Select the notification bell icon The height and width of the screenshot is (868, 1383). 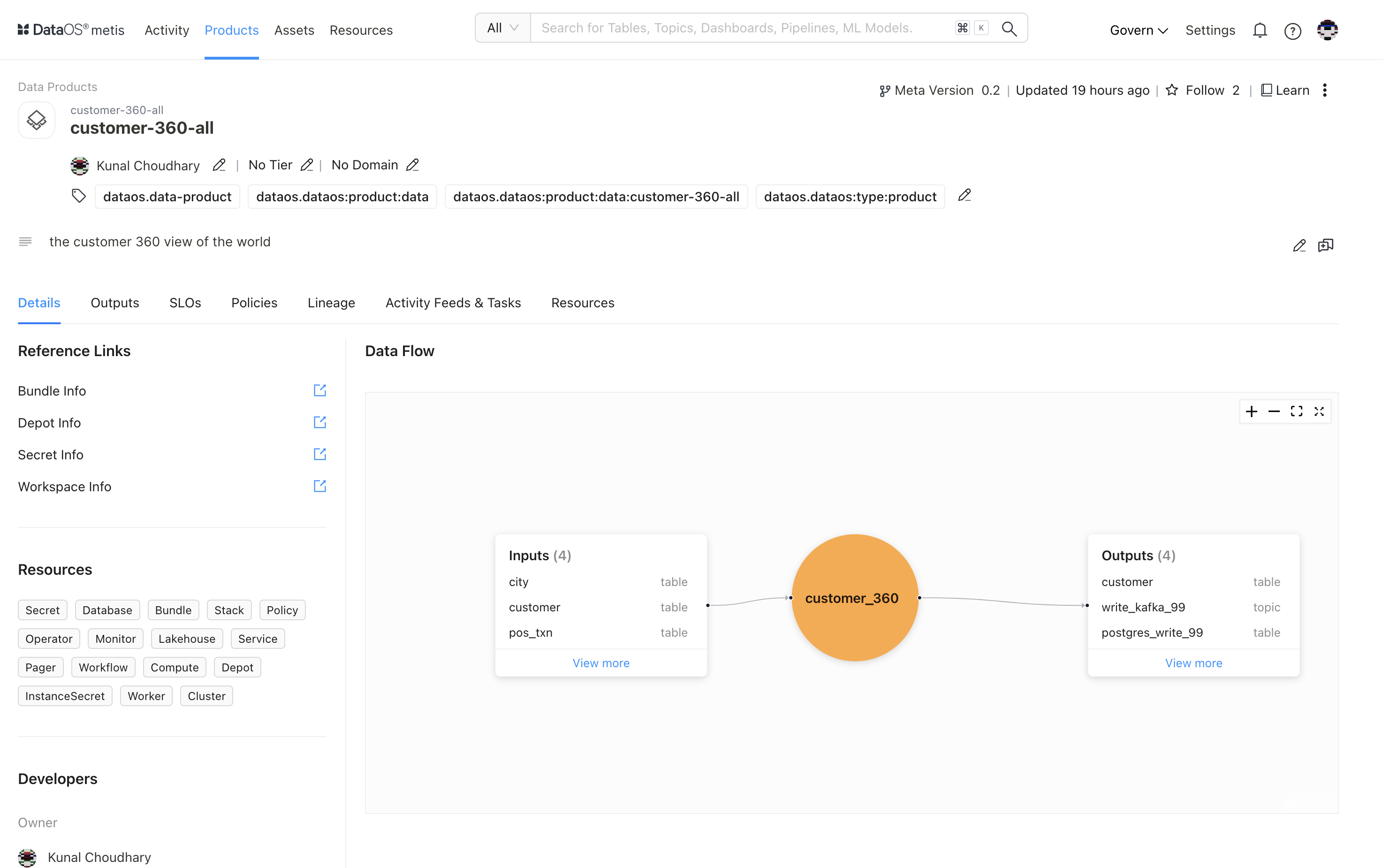click(x=1260, y=30)
